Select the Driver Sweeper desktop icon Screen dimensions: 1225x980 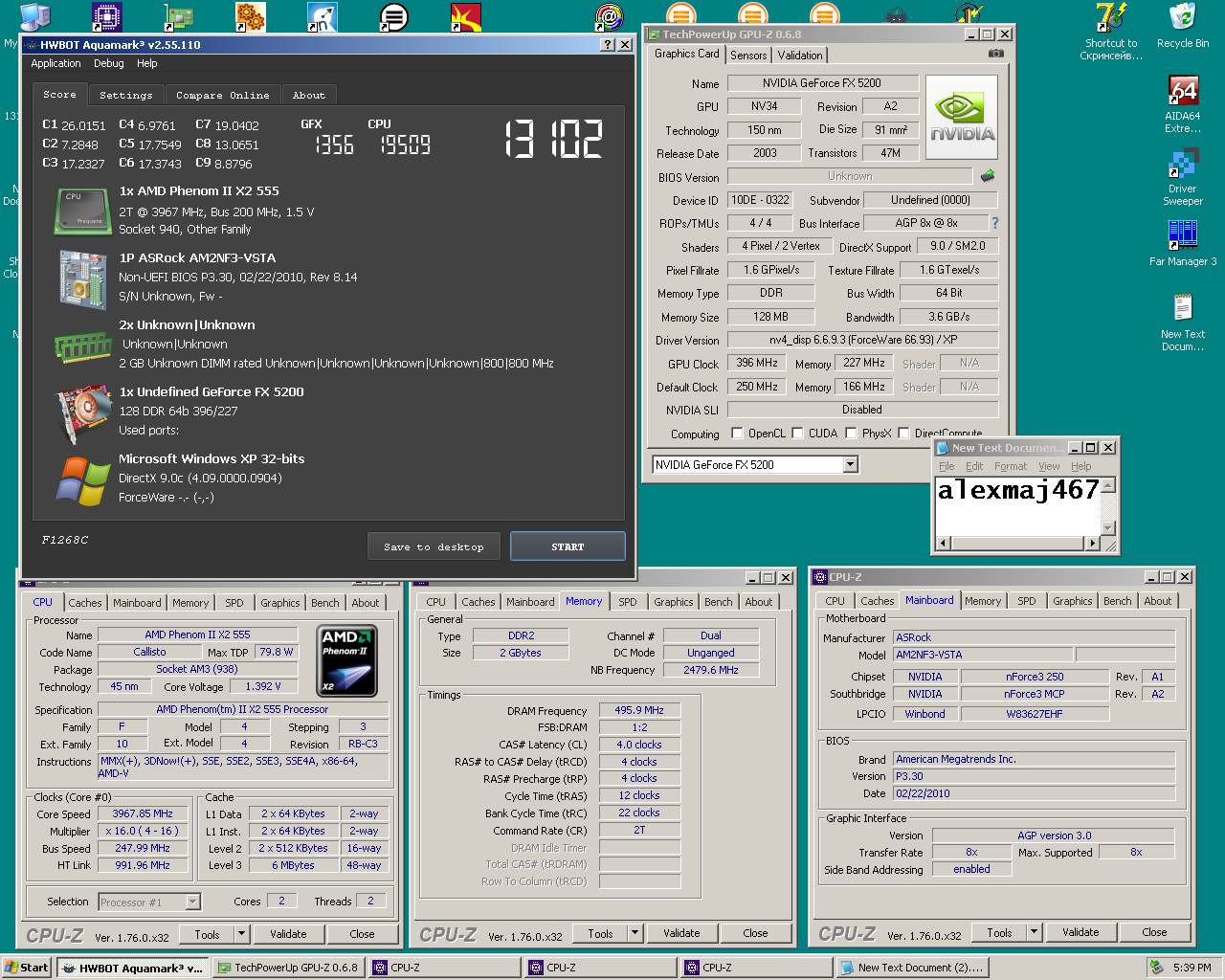click(1183, 177)
